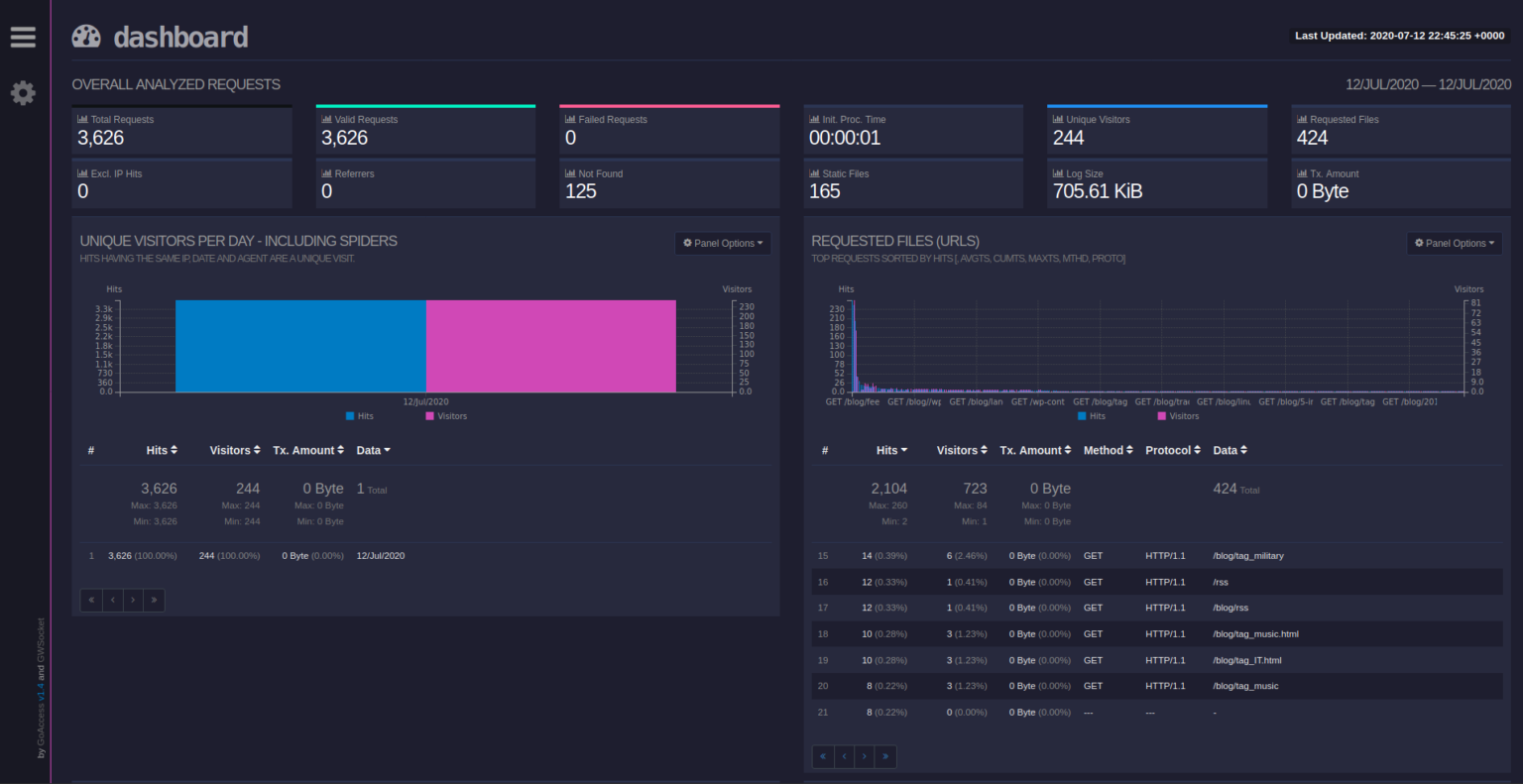Hide the Hits series in Unique Visitors legend
1523x784 pixels.
(359, 415)
